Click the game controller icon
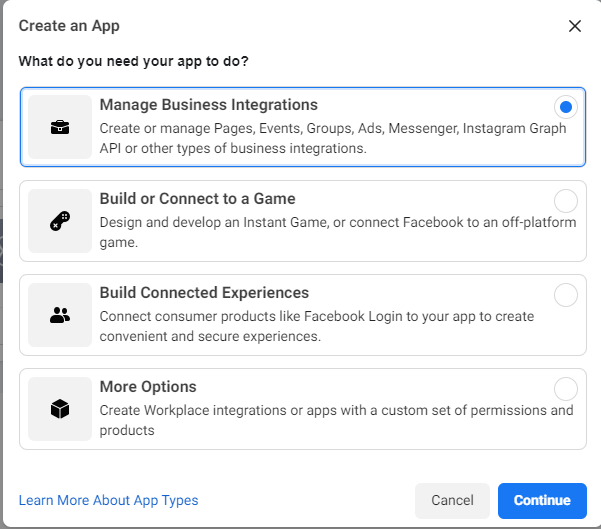601x529 pixels. (60, 221)
